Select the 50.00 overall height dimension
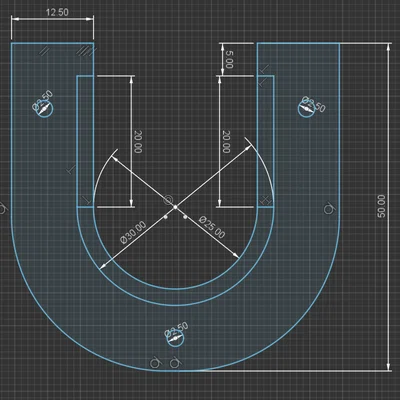 pos(381,206)
